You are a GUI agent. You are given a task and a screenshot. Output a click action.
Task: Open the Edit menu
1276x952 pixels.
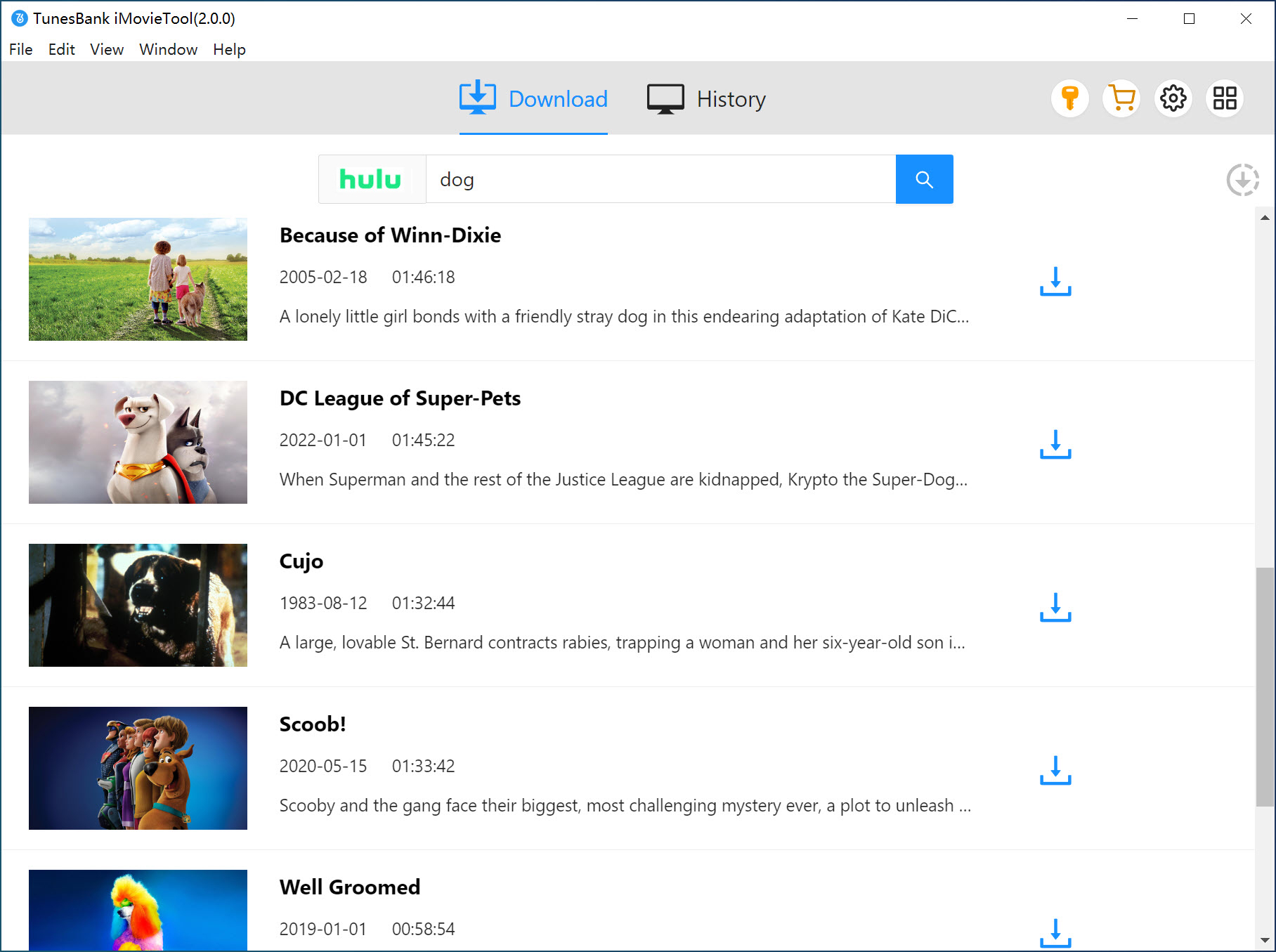point(62,49)
